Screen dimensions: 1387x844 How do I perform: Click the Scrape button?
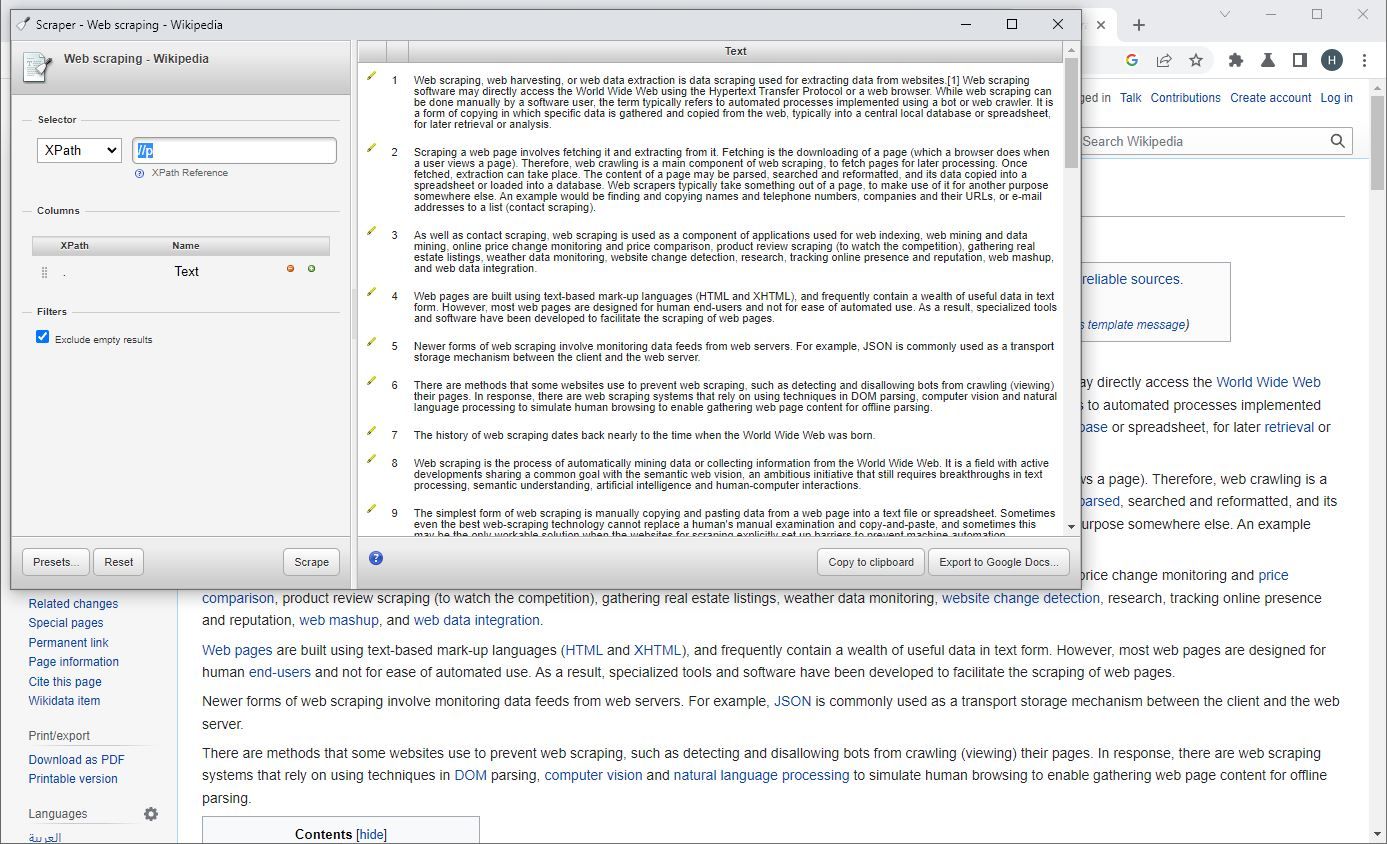coord(312,562)
